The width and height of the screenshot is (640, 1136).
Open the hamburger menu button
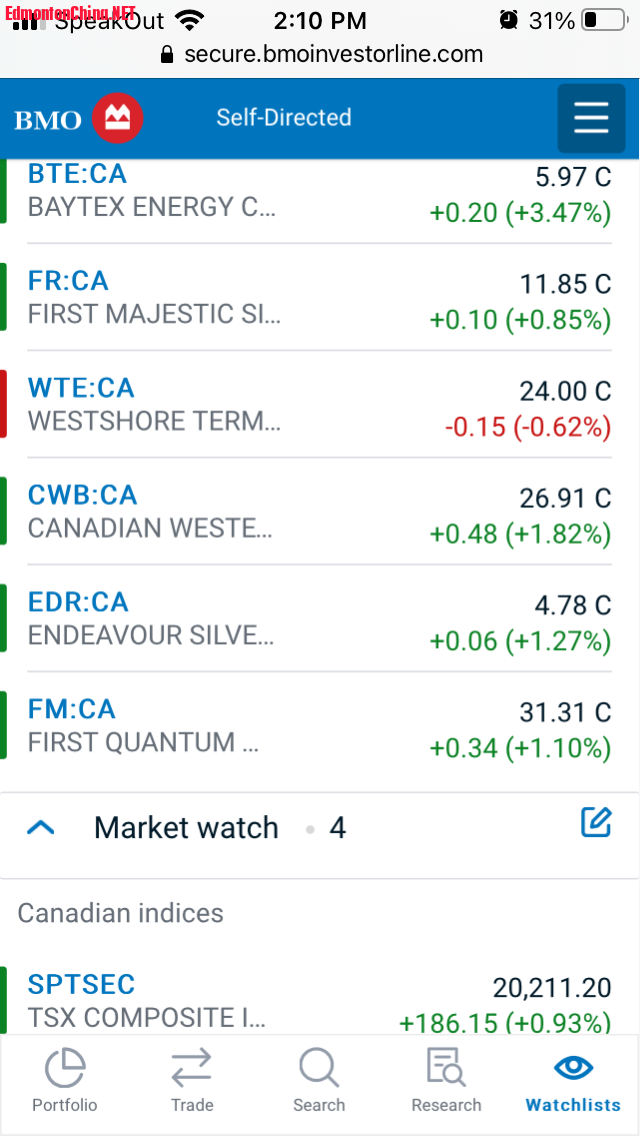pos(591,118)
